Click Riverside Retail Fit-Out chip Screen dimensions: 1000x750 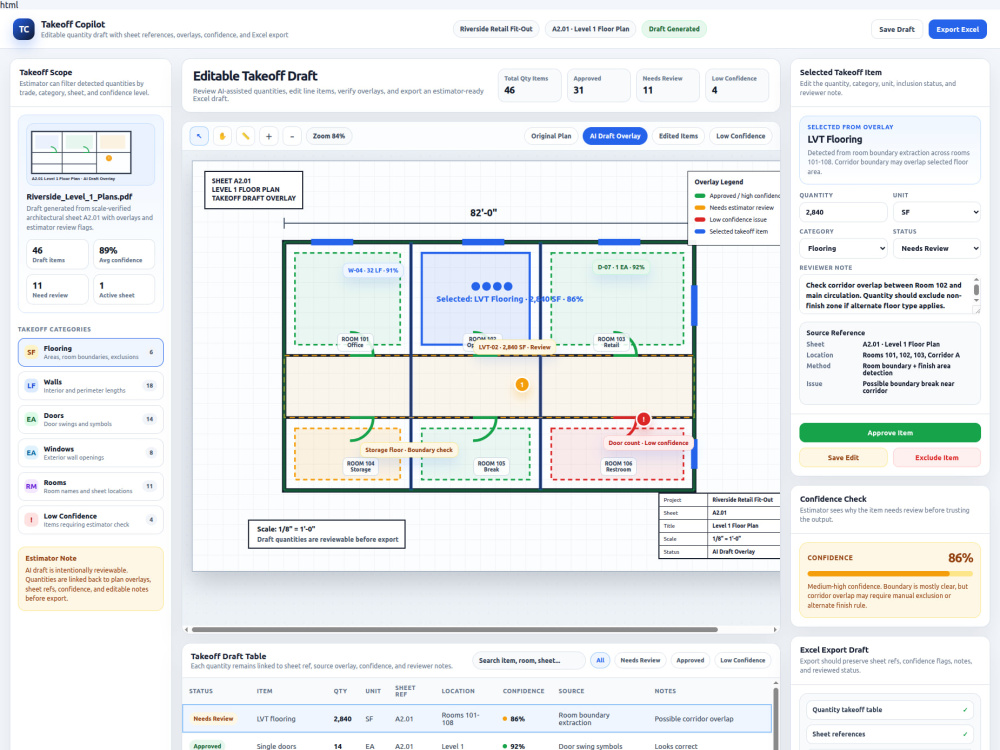pos(496,29)
